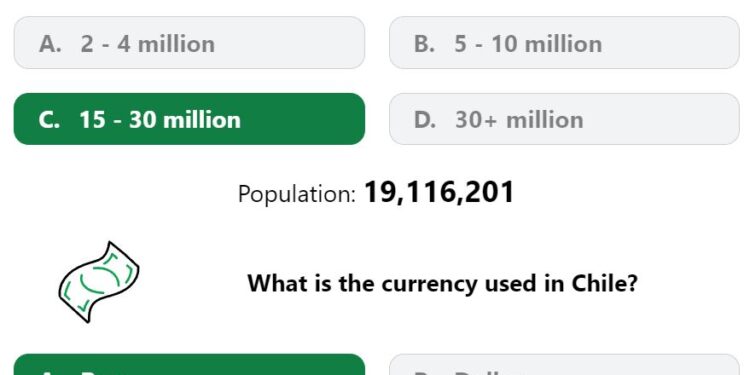
Task: Select answer D. 30+ million
Action: [x=564, y=119]
